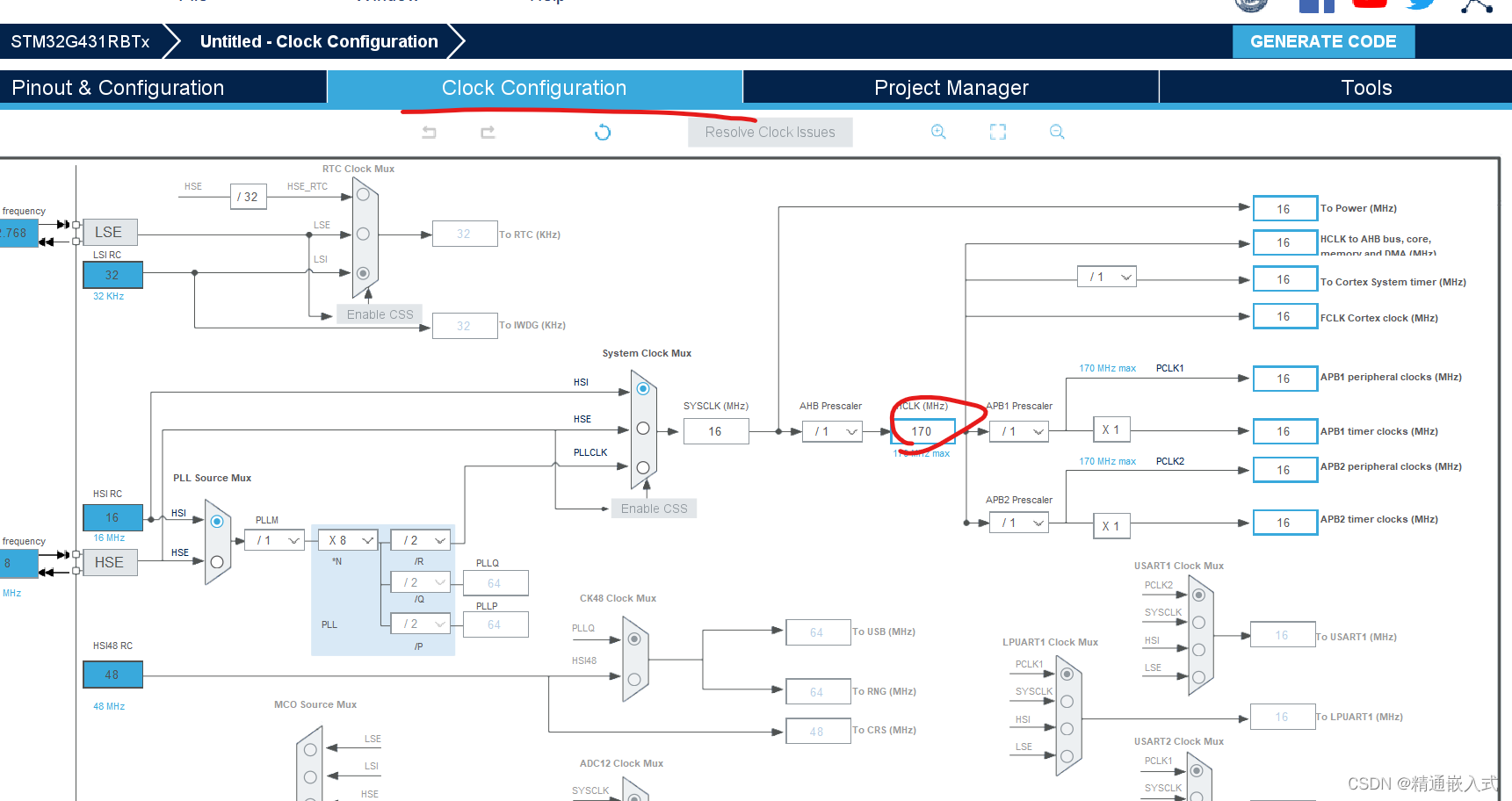Open the PLL /Q divider dropdown
1512x801 pixels.
[421, 582]
